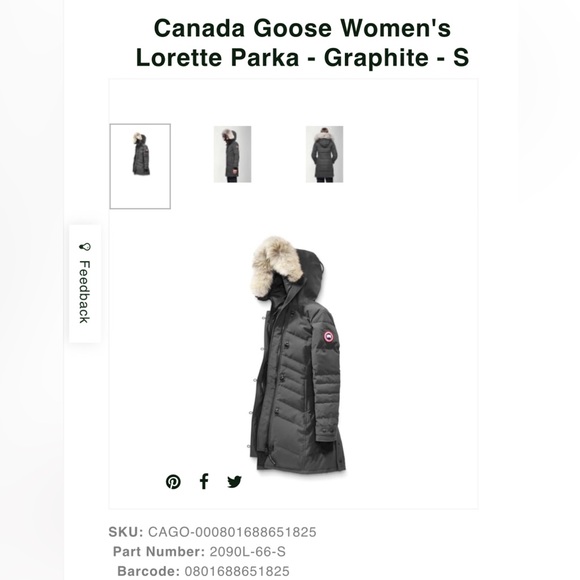
Task: Click the Feedback lightbulb icon
Action: click(x=85, y=247)
